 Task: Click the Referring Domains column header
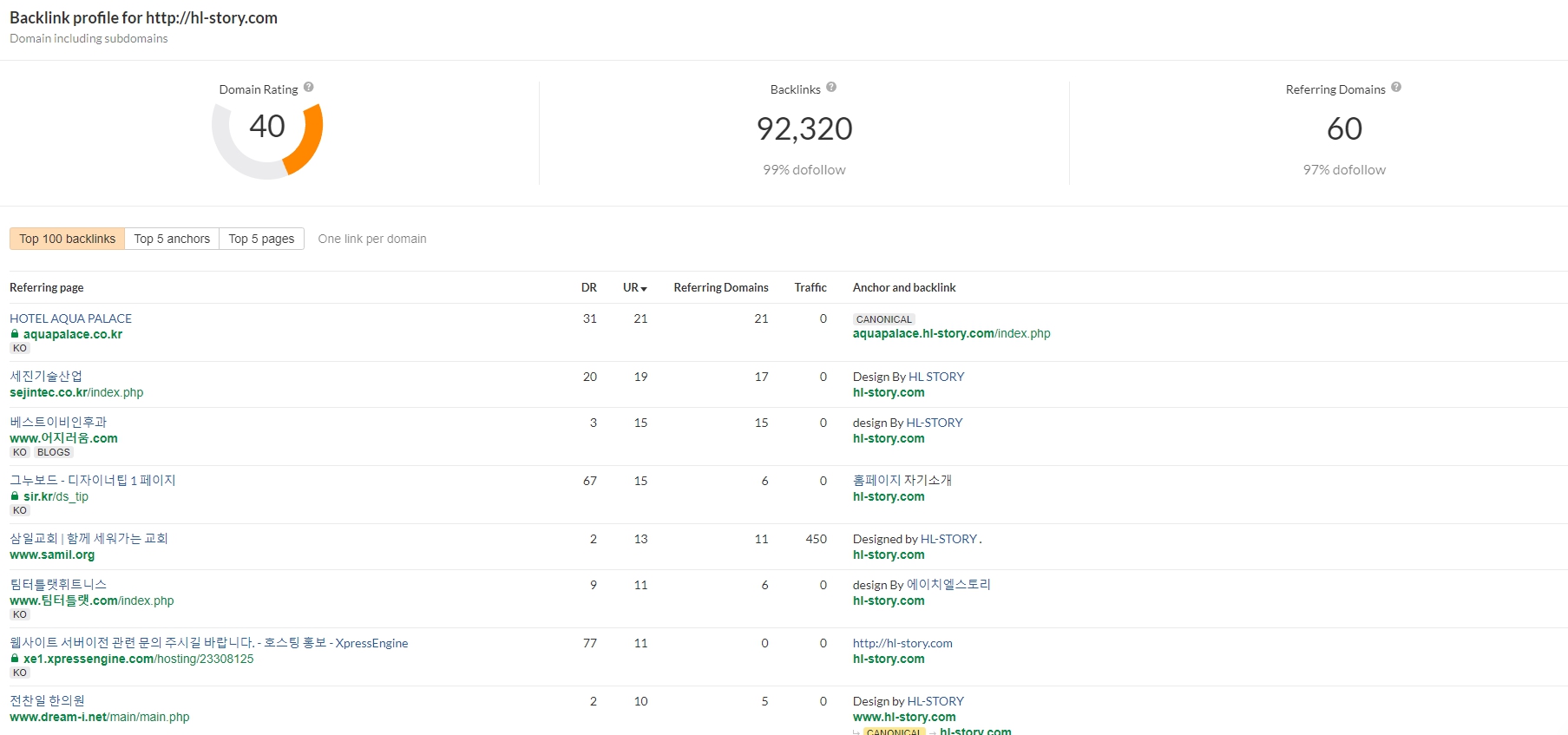720,287
